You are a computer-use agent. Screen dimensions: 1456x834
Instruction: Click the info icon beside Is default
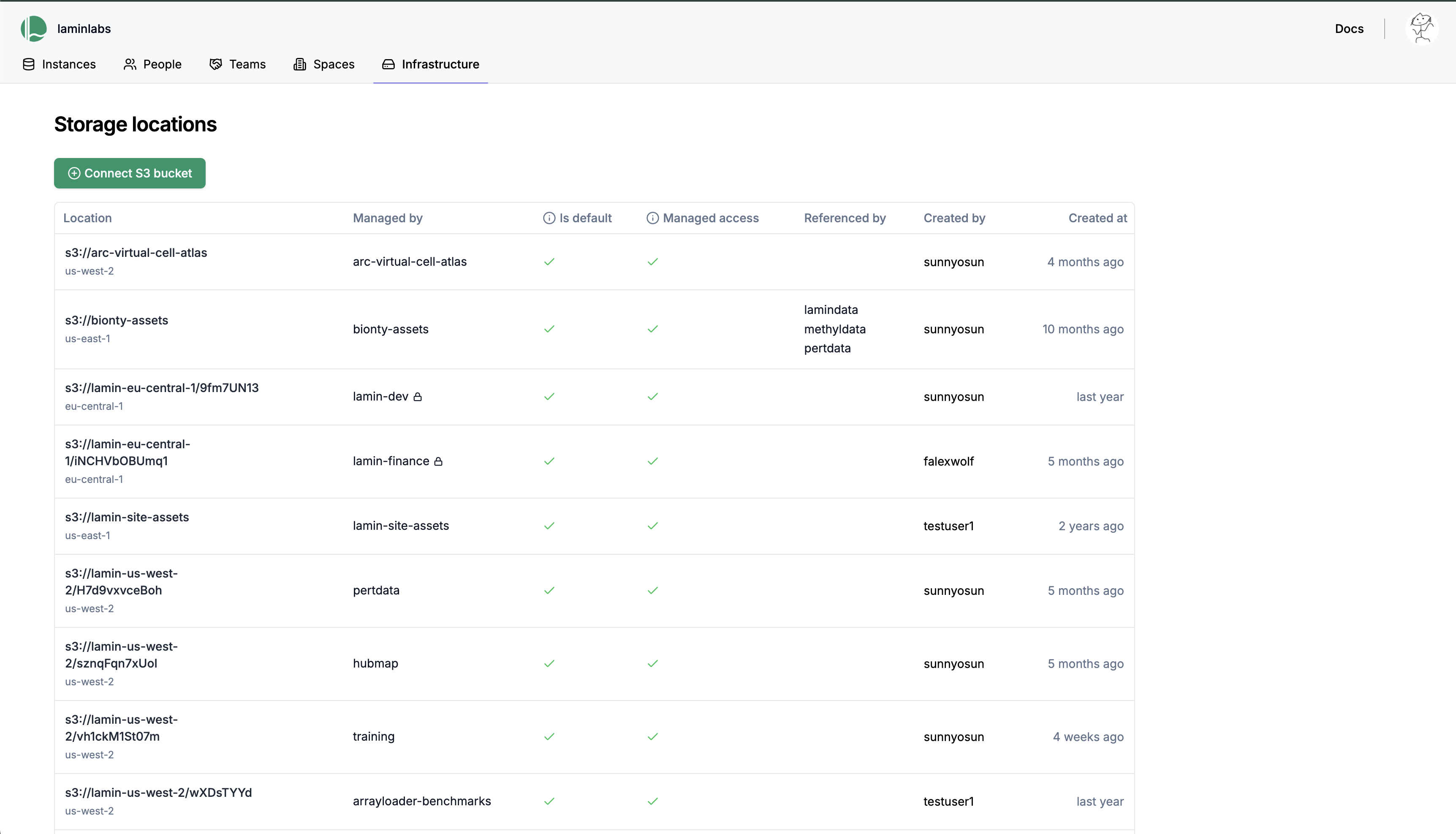click(x=549, y=218)
